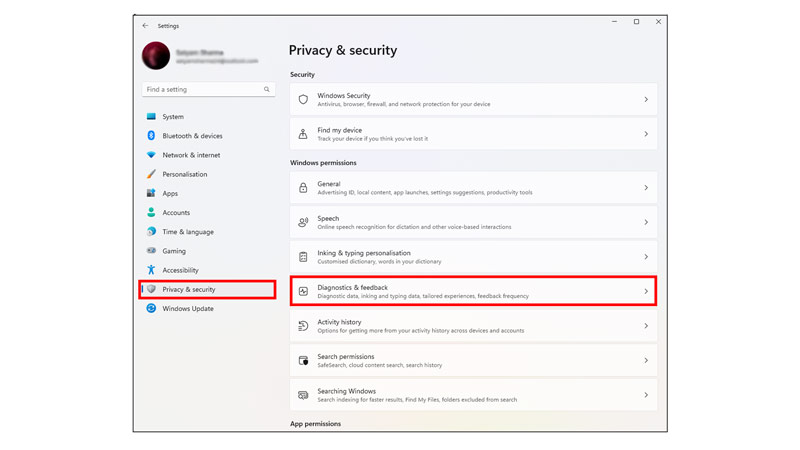Open Inking & typing personalisation chevron
800x450 pixels.
pos(646,257)
